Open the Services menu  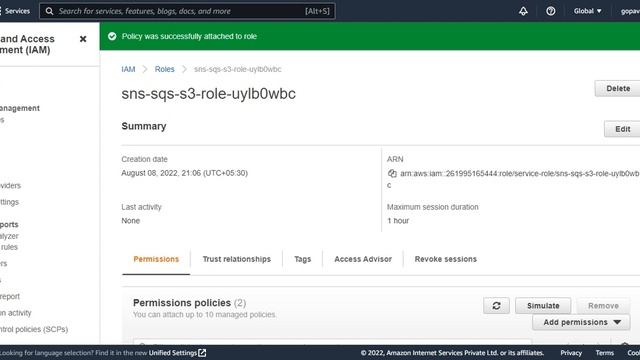pyautogui.click(x=16, y=11)
